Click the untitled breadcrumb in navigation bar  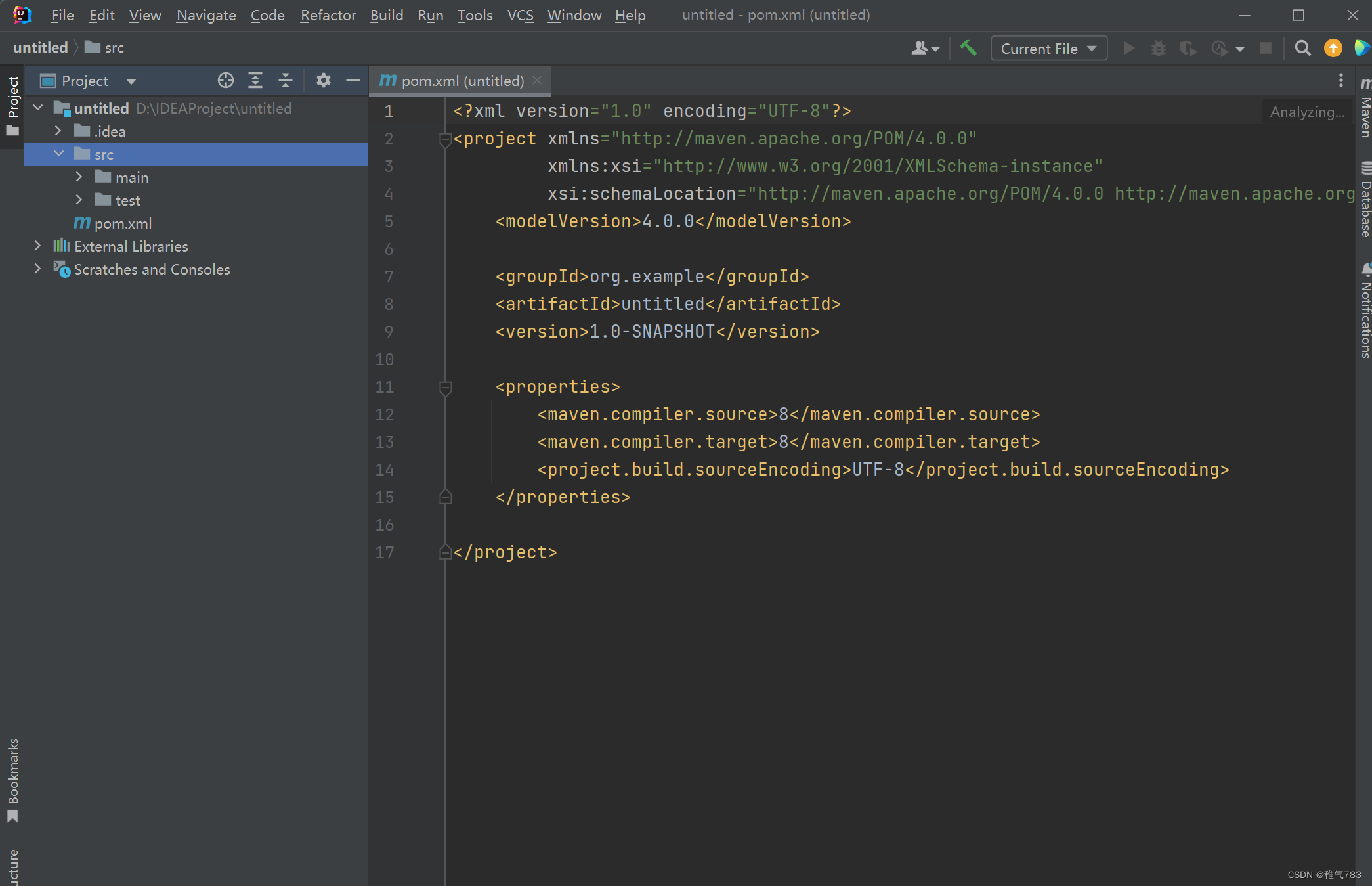click(41, 47)
